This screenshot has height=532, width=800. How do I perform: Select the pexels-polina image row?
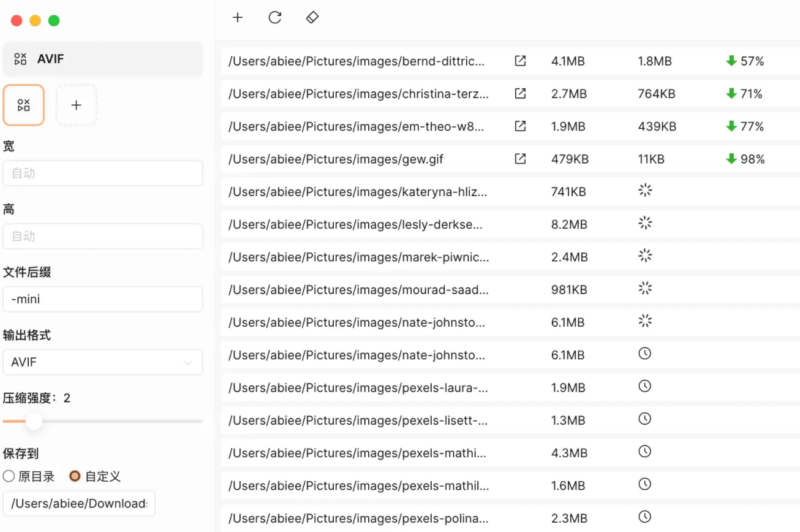coord(358,518)
